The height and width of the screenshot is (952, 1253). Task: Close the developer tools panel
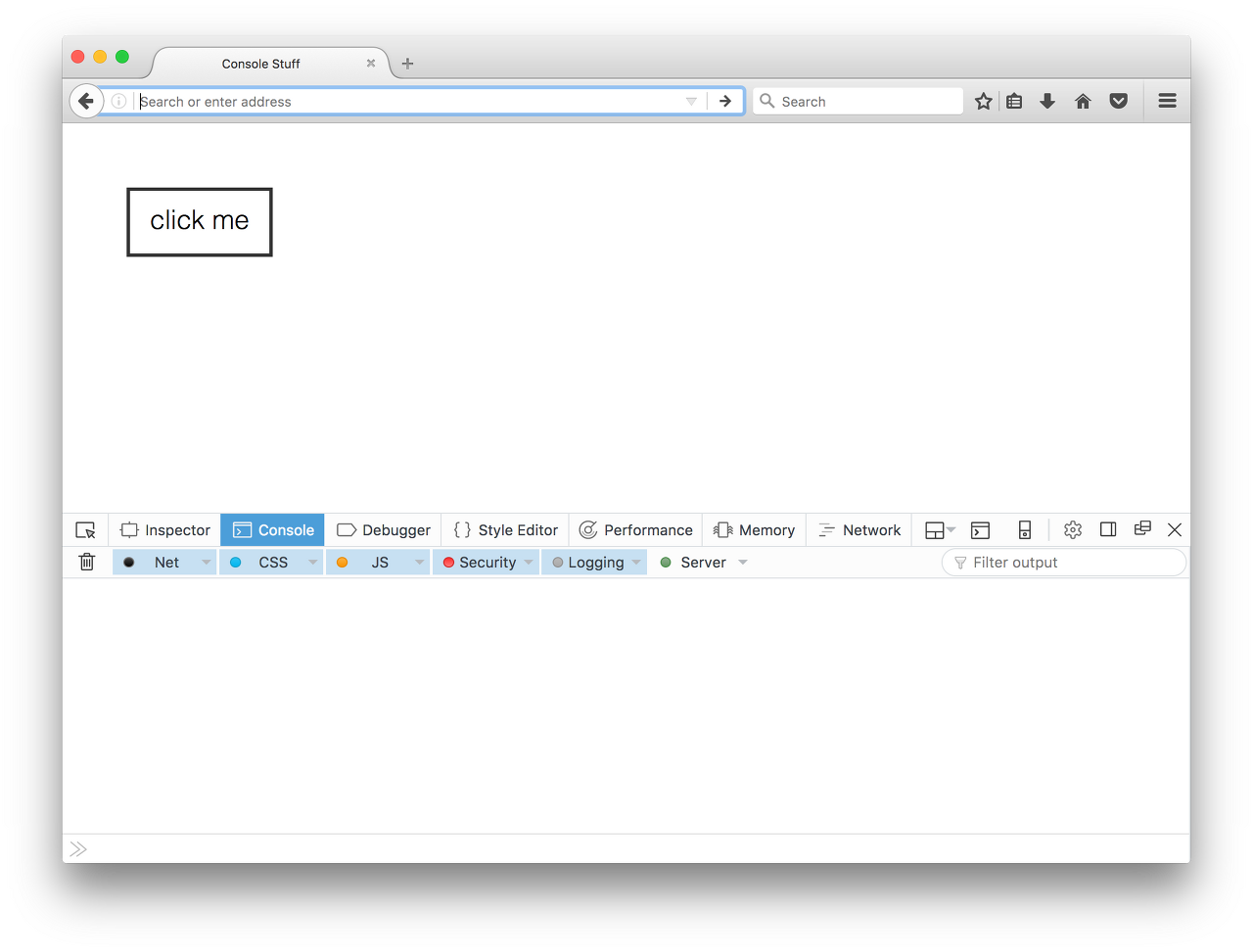[1175, 530]
